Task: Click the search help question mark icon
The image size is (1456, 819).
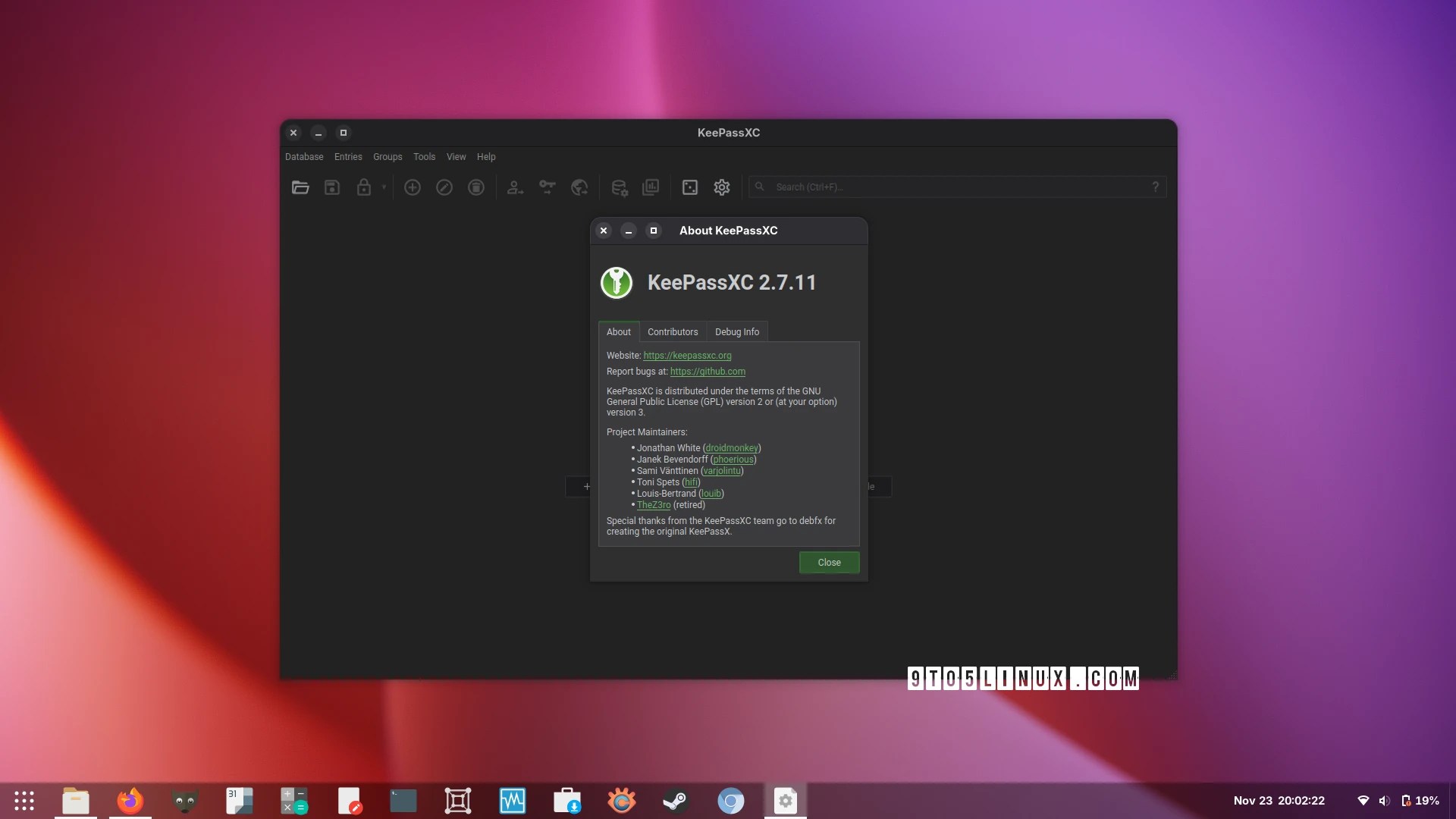Action: click(x=1155, y=187)
